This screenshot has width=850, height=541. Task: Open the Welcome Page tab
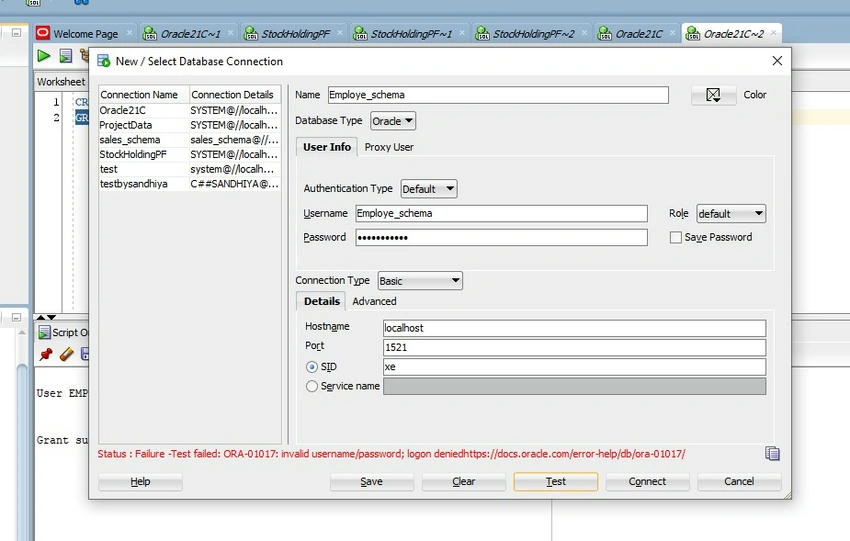click(86, 34)
